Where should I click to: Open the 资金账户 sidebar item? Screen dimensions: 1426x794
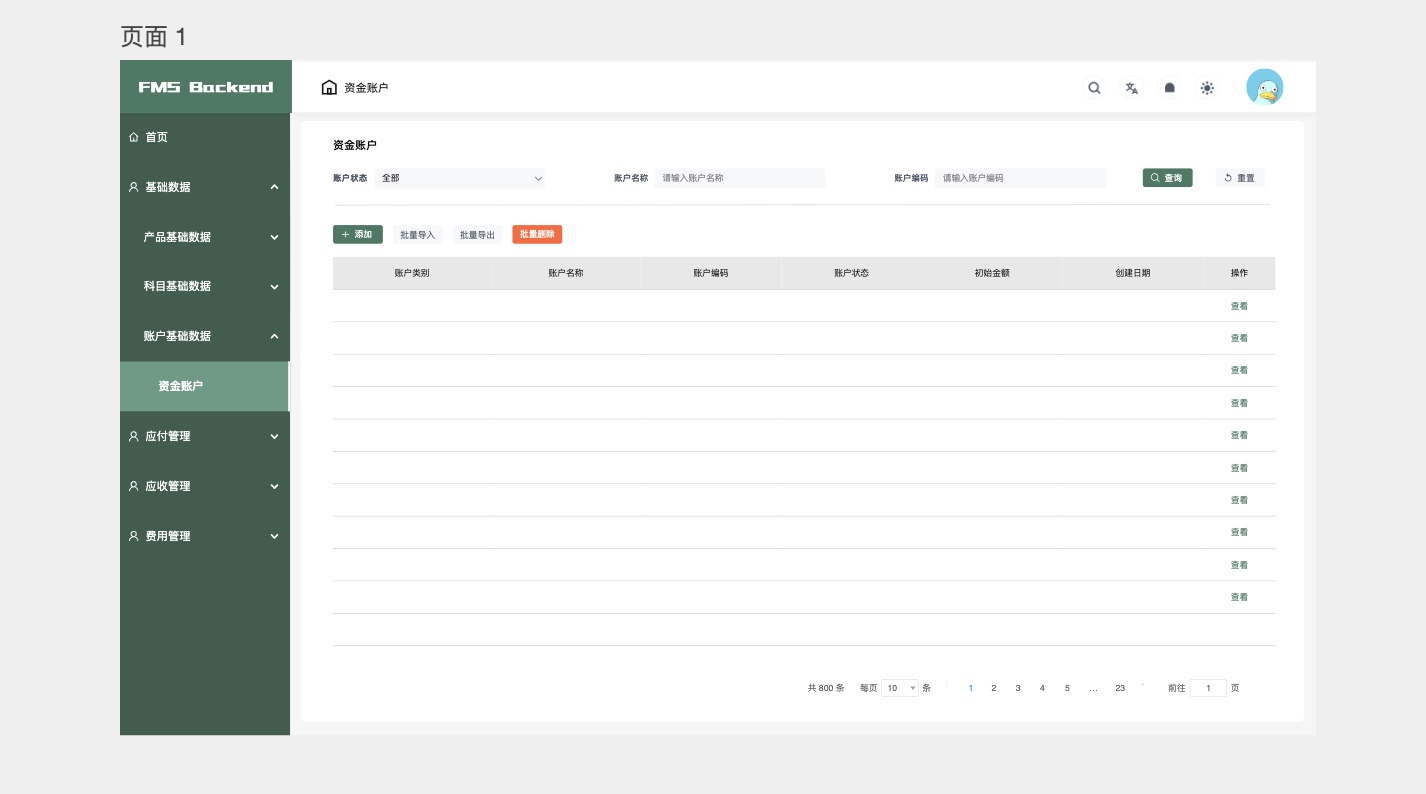pos(205,386)
